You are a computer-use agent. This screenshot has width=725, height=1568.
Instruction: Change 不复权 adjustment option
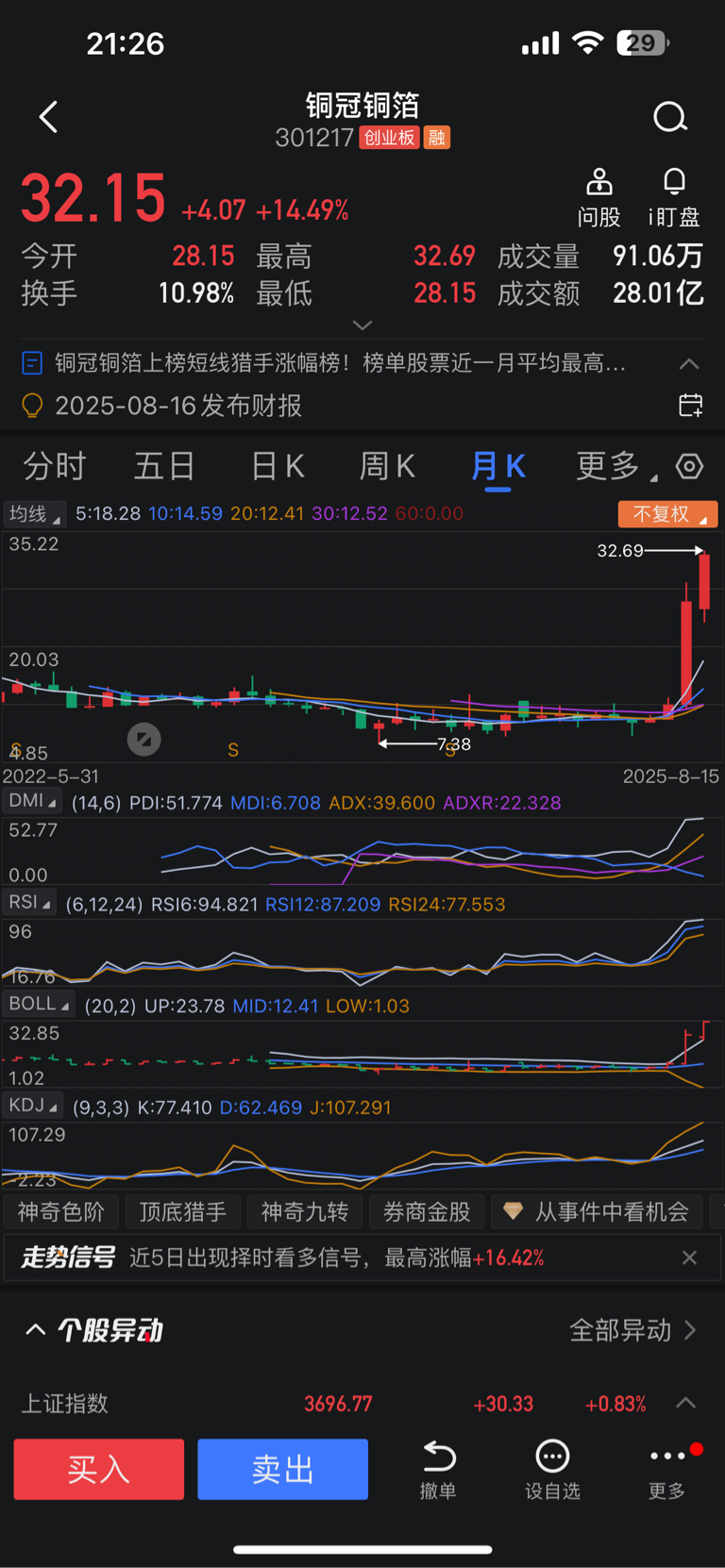(x=668, y=514)
